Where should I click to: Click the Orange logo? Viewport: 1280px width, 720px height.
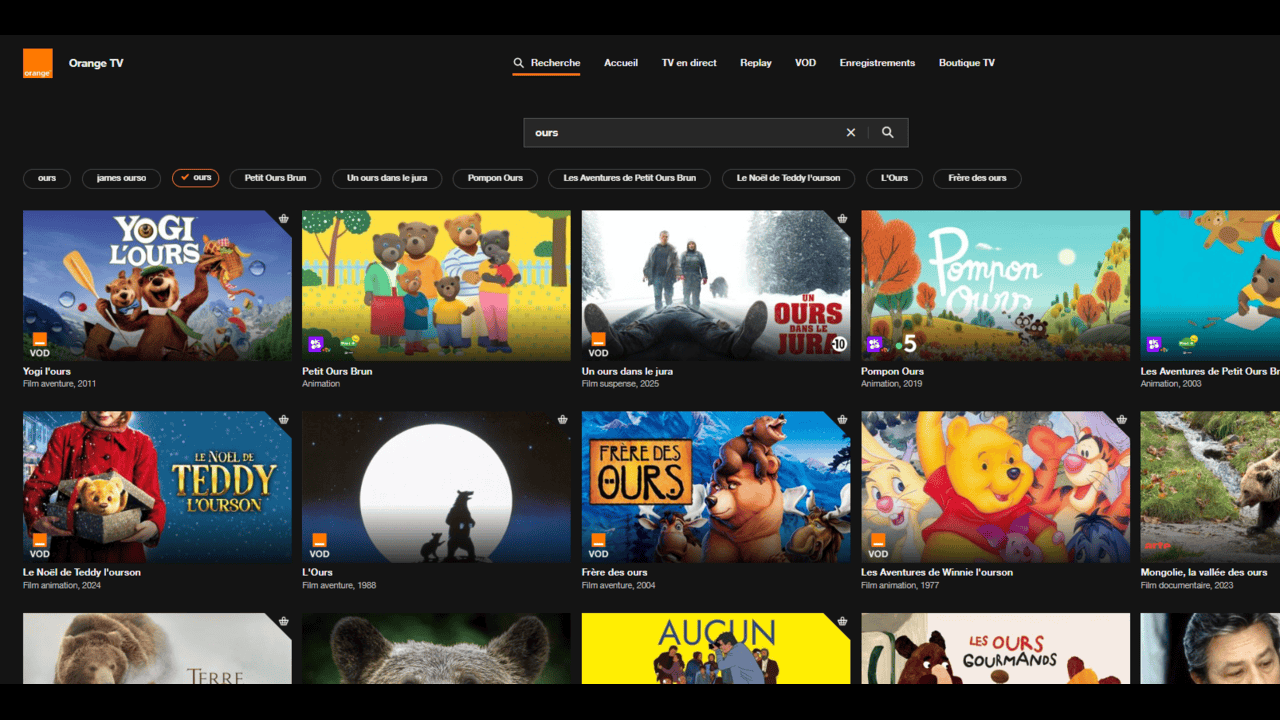coord(38,63)
